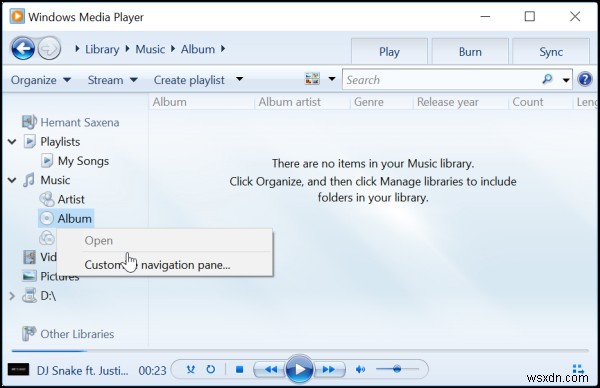Collapse the Music tree node
Viewport: 600px width, 388px height.
(x=12, y=180)
